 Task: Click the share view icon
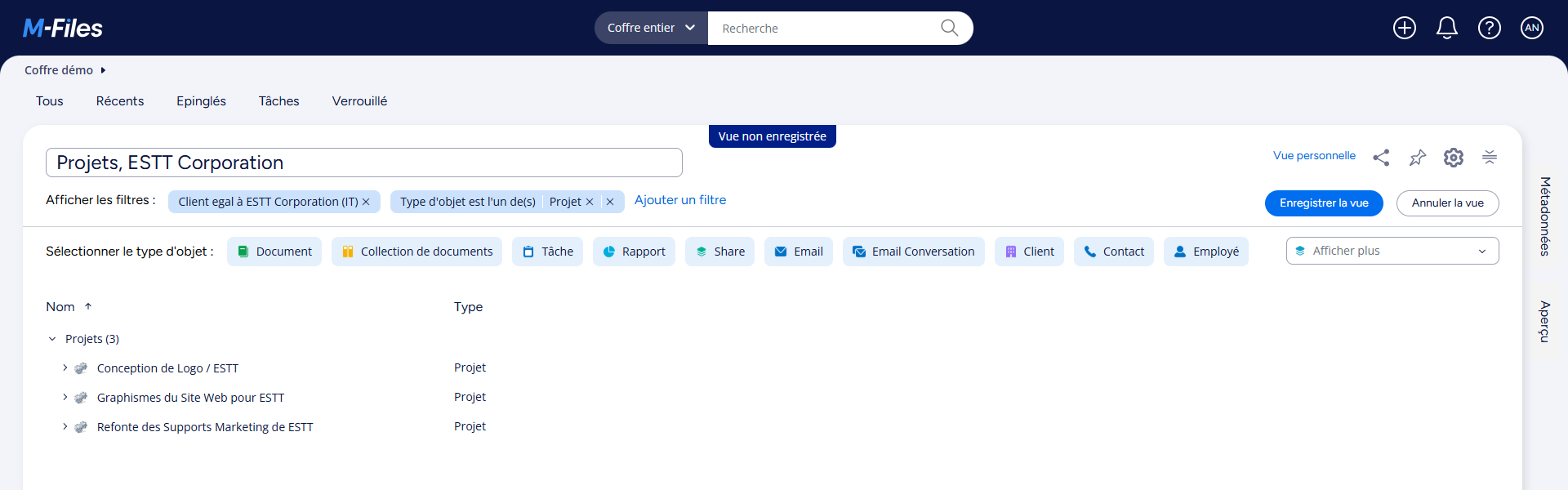pos(1381,158)
